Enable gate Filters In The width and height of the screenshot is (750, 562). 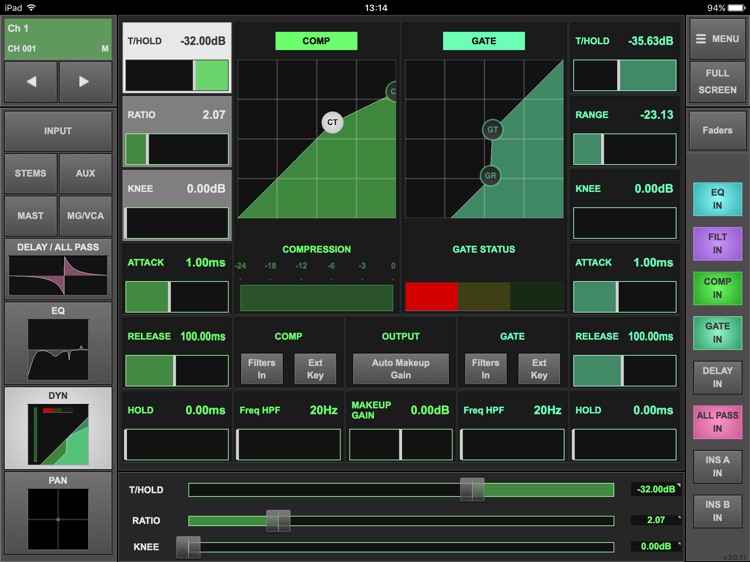tap(485, 369)
